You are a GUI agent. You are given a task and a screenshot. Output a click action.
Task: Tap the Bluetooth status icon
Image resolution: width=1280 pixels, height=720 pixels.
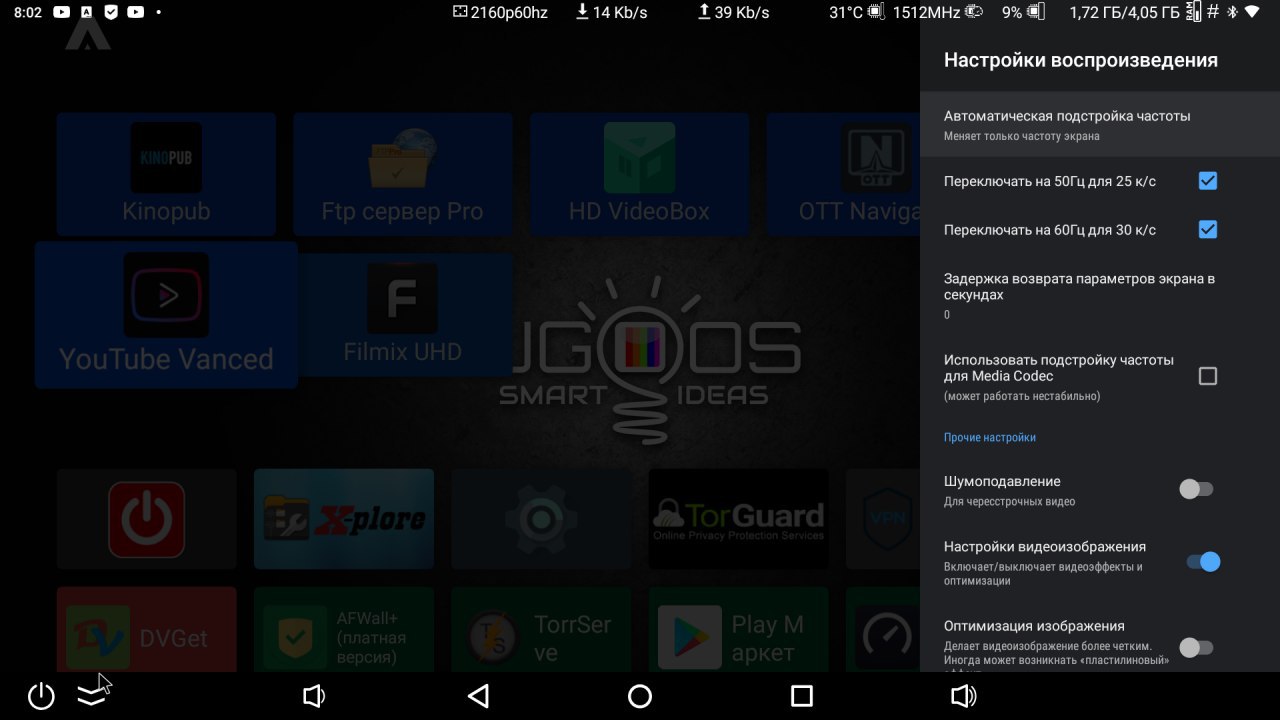click(1232, 12)
